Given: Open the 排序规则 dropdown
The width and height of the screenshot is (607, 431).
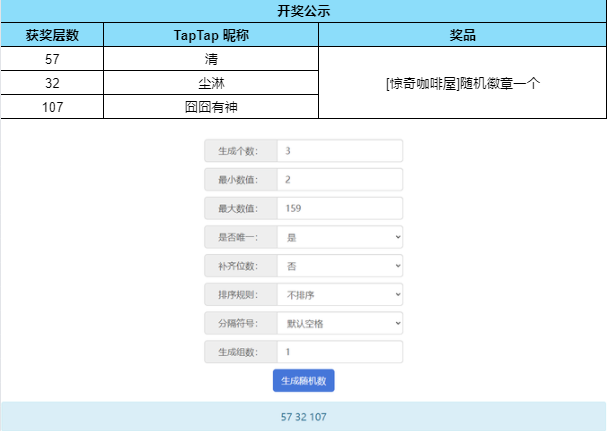Looking at the screenshot, I should click(x=340, y=294).
